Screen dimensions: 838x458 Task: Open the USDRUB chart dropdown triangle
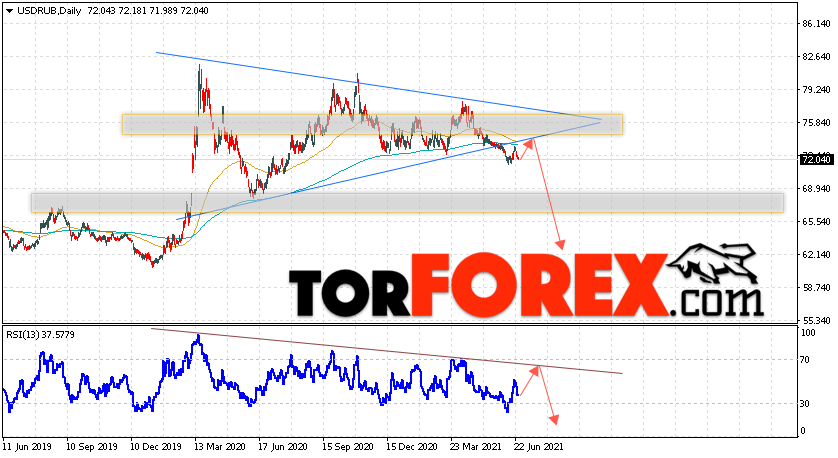pos(9,11)
